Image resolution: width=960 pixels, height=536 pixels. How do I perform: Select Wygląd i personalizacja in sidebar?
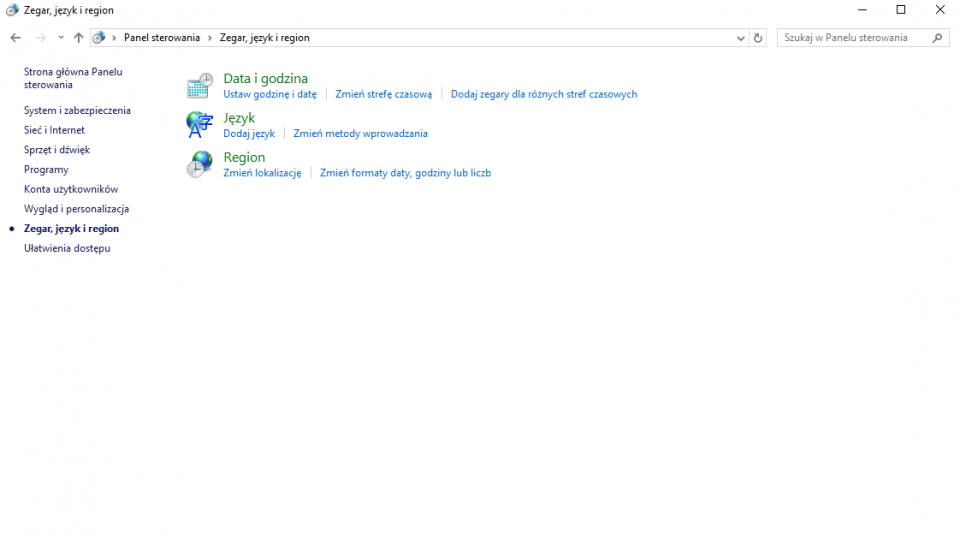tap(76, 209)
